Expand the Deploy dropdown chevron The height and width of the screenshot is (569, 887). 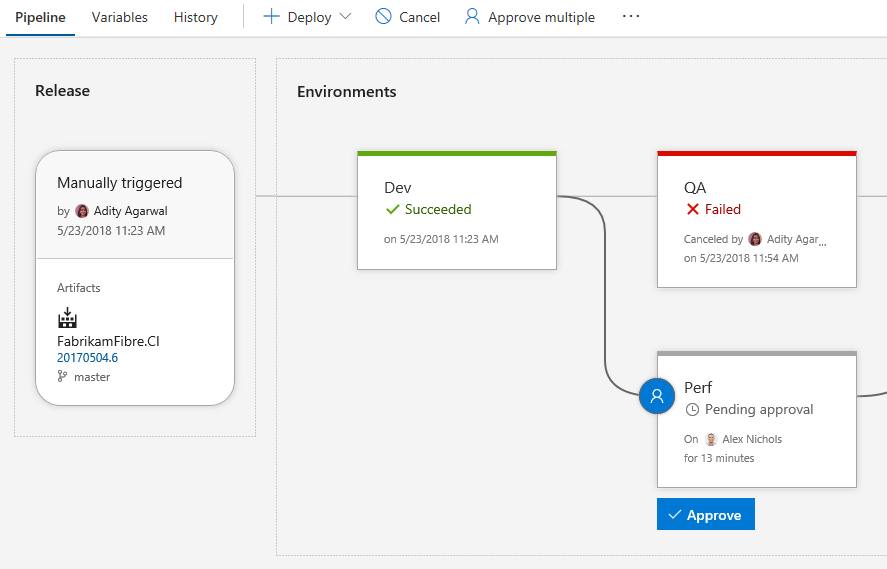(x=345, y=17)
